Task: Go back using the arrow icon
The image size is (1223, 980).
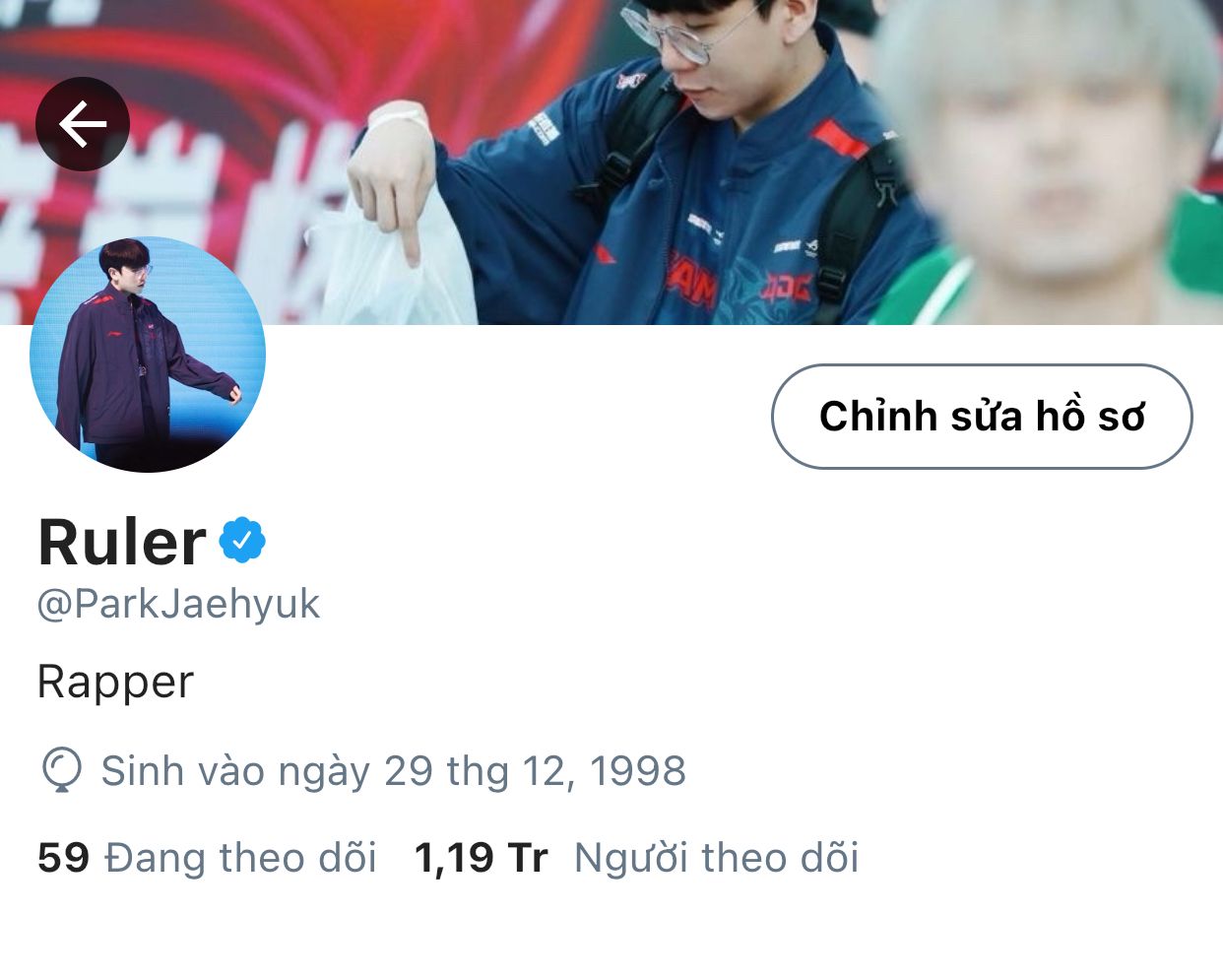Action: pyautogui.click(x=83, y=124)
